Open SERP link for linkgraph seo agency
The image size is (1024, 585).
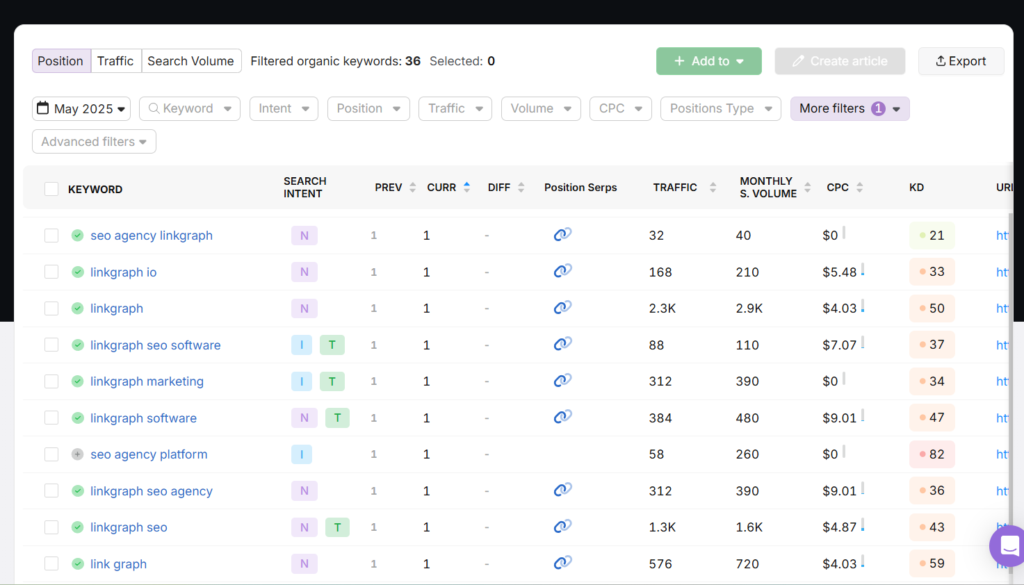coord(562,490)
